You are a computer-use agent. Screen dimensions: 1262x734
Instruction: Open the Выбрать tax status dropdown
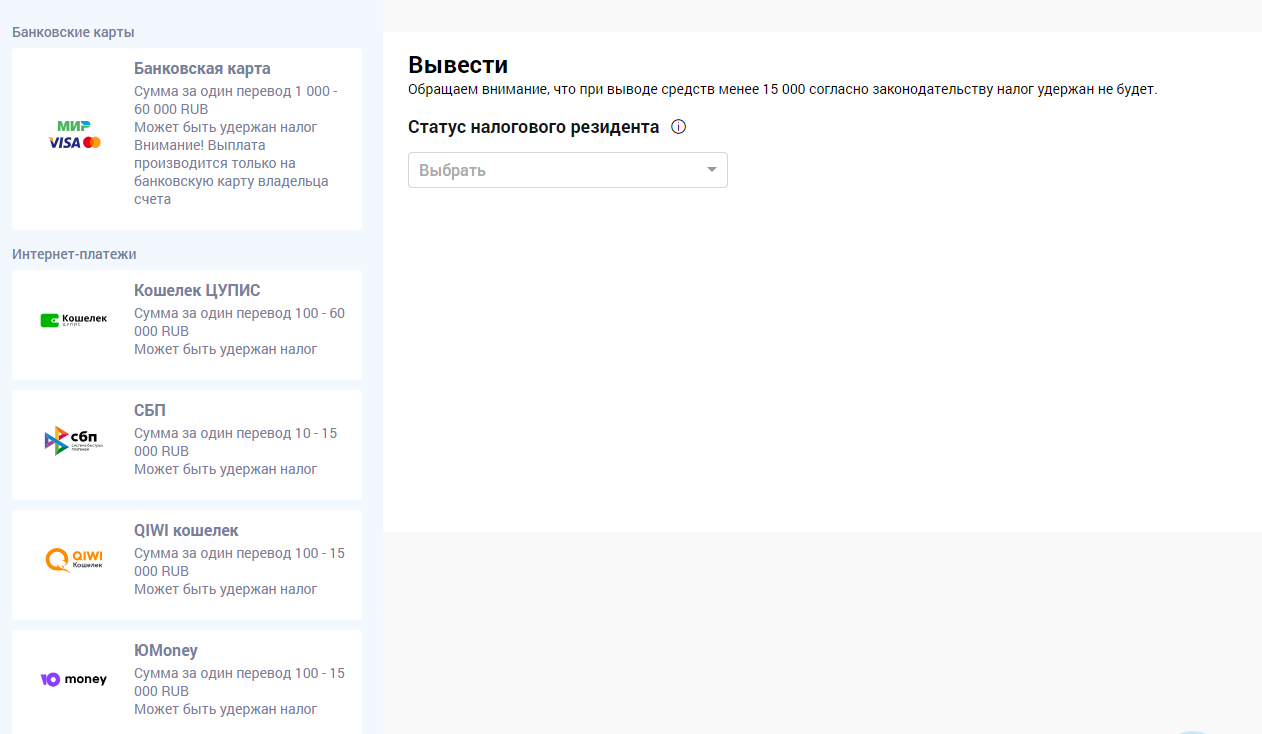coord(567,170)
